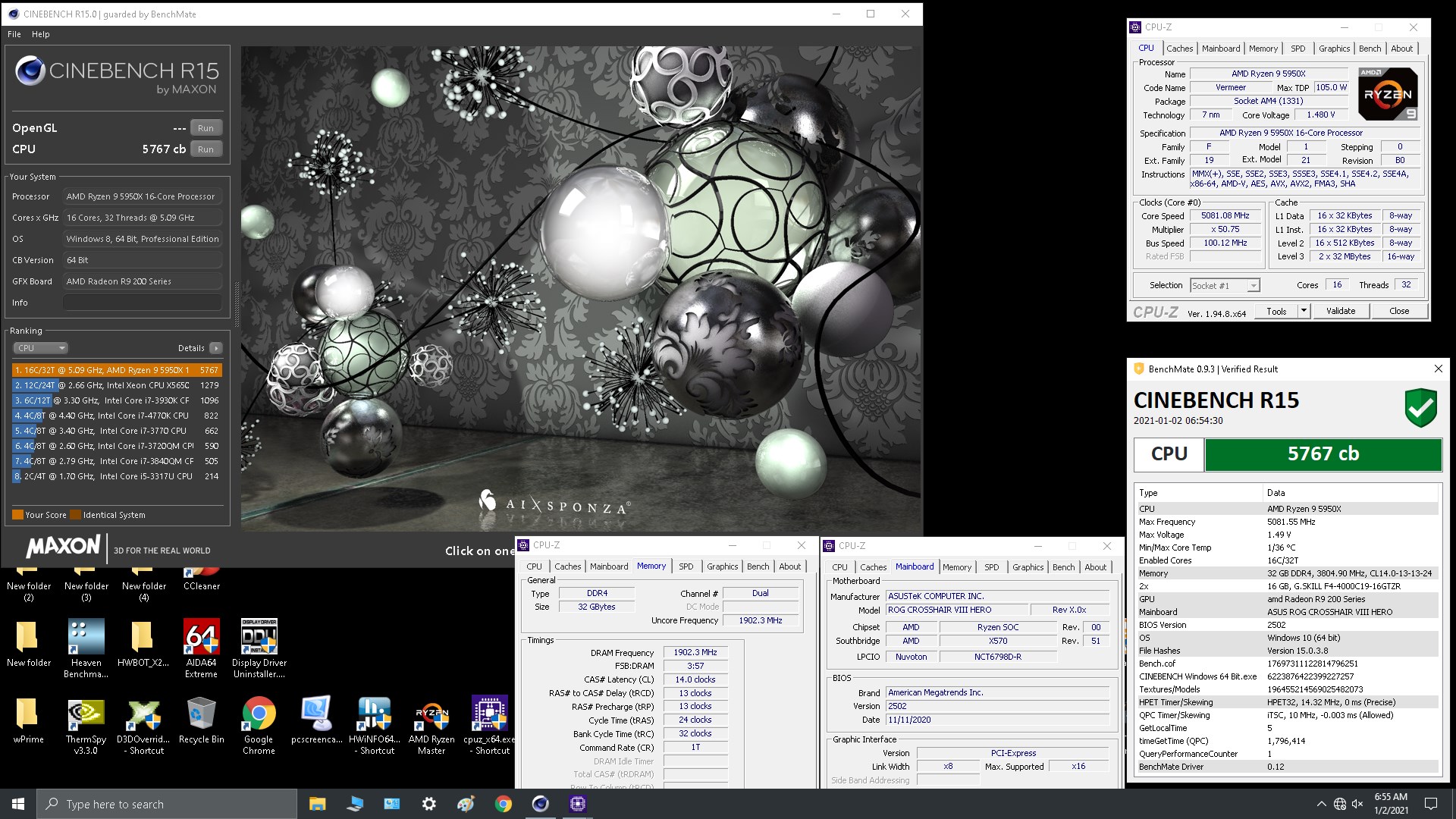
Task: Click the green 5767 cb score bar
Action: click(x=1323, y=454)
